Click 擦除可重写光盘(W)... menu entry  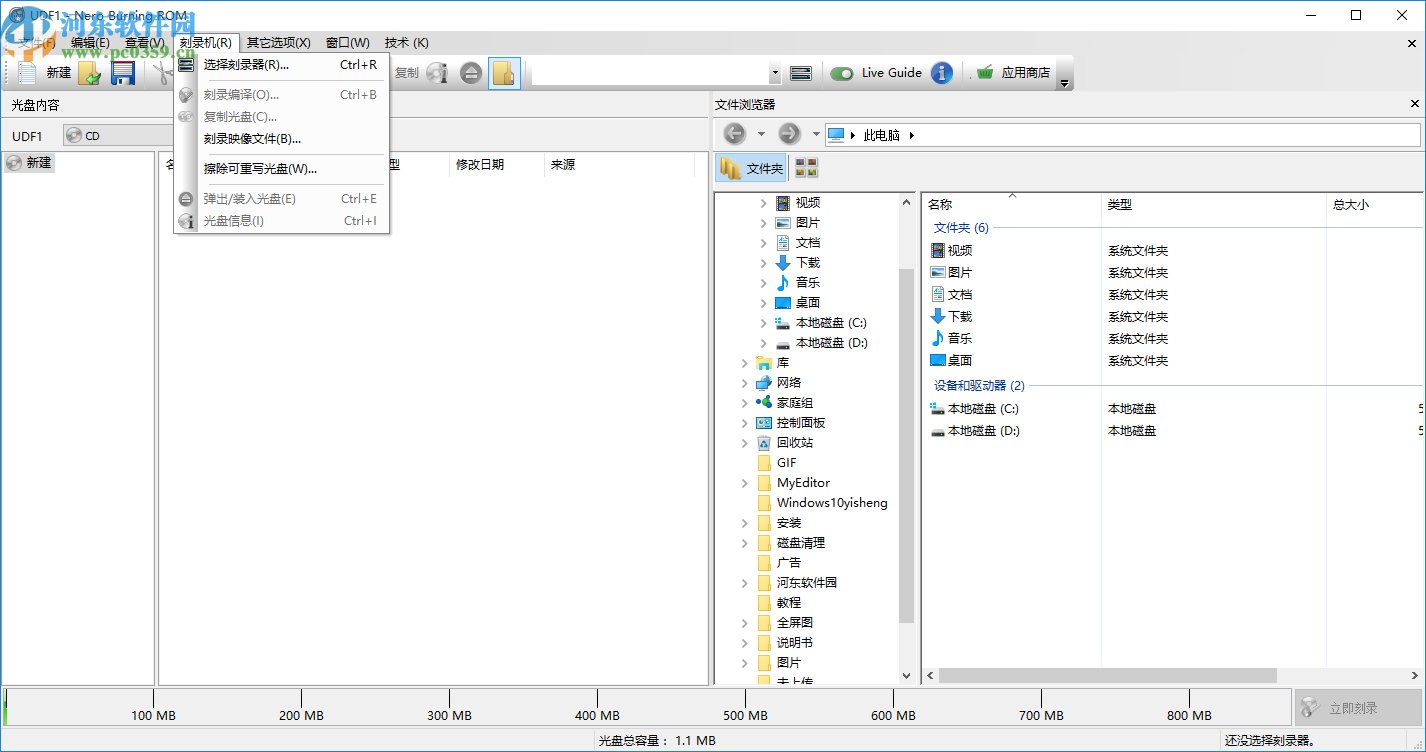click(x=281, y=169)
